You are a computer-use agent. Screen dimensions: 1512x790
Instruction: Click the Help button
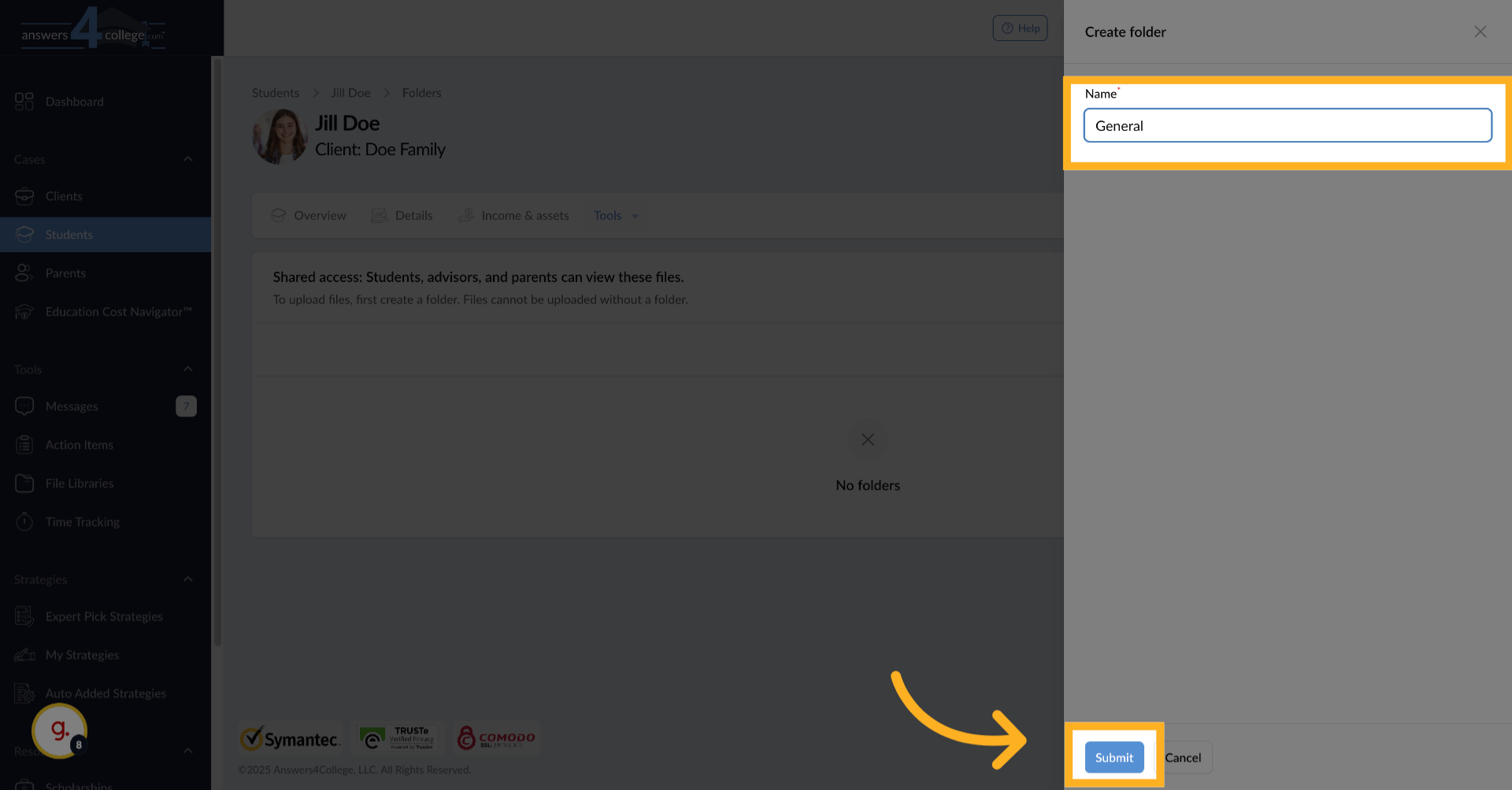point(1020,28)
